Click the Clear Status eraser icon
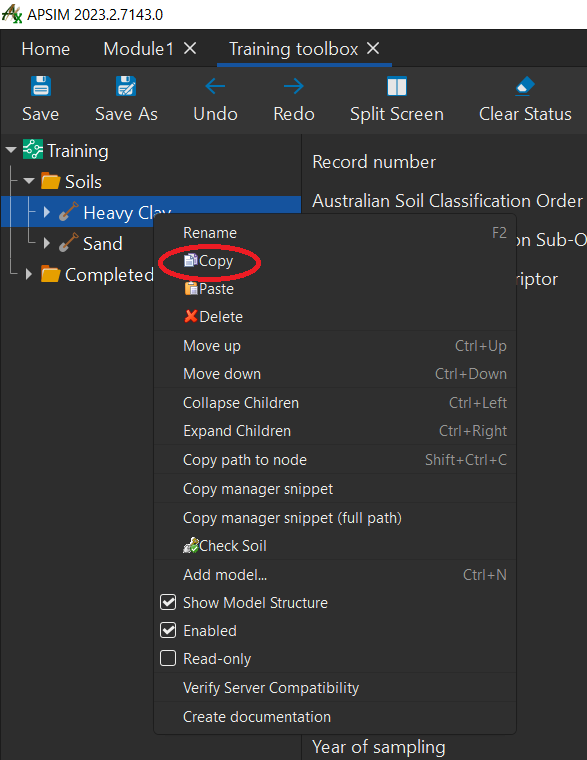 tap(525, 87)
